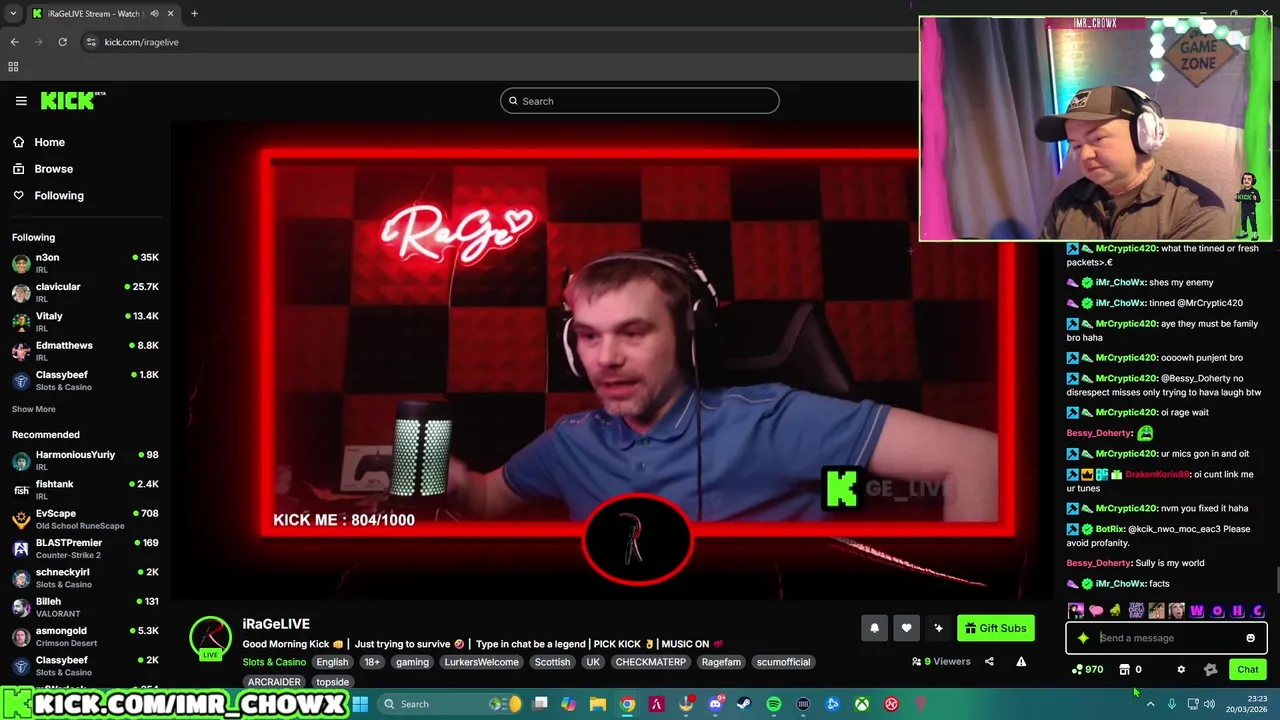Open a new browser tab
This screenshot has width=1280, height=720.
tap(194, 14)
